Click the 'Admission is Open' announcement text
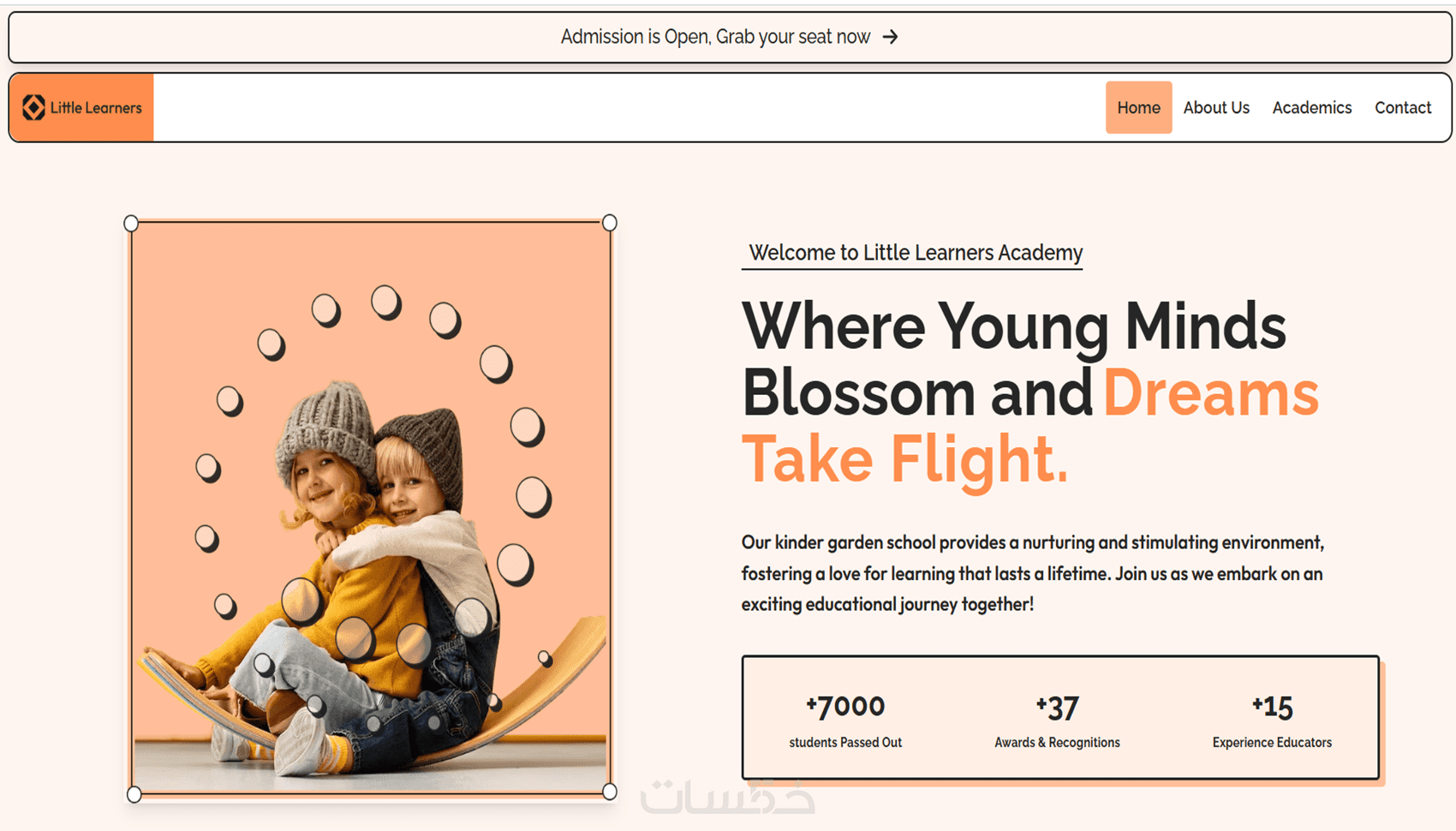Viewport: 1456px width, 831px height. click(715, 37)
